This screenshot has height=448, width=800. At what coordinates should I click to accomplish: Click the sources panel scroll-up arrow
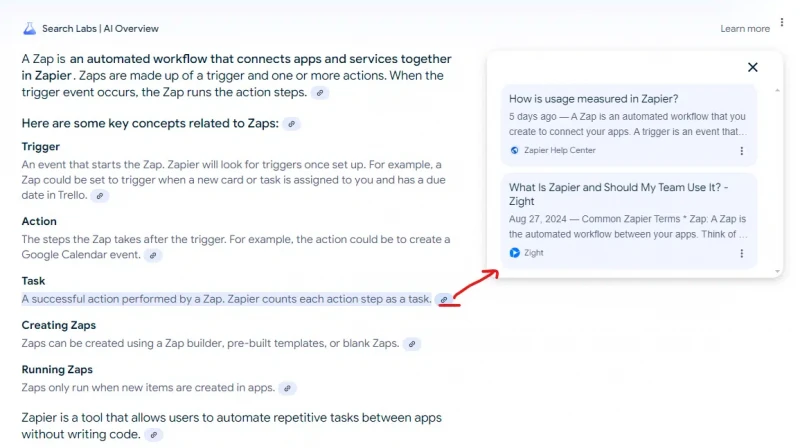click(x=777, y=90)
